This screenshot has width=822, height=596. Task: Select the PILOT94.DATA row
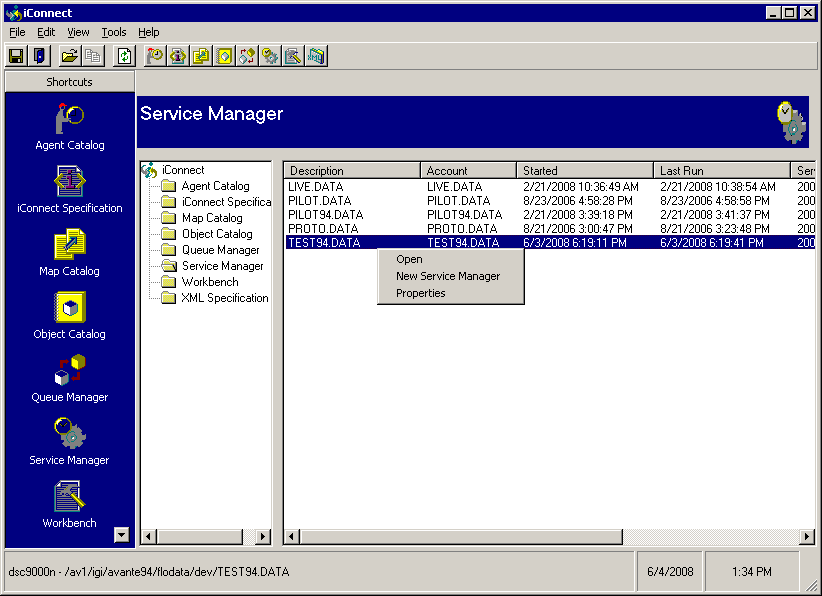pyautogui.click(x=325, y=215)
